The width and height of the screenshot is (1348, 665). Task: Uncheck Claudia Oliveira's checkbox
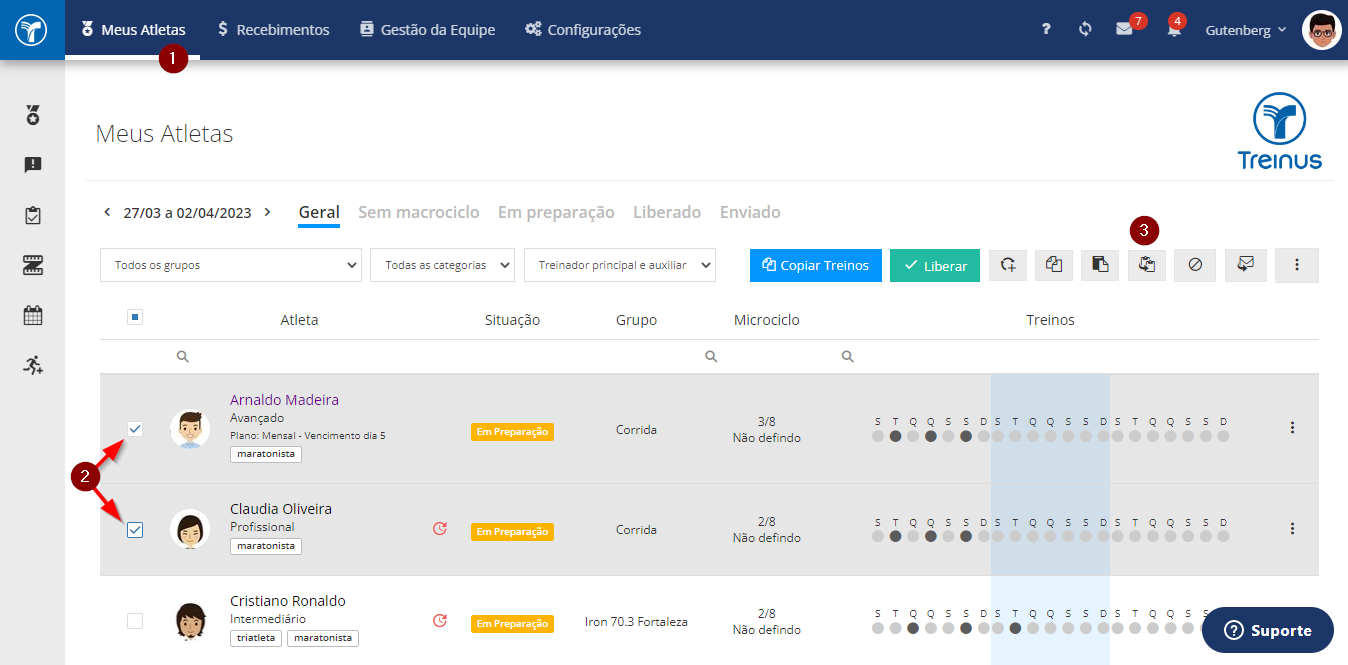(135, 530)
